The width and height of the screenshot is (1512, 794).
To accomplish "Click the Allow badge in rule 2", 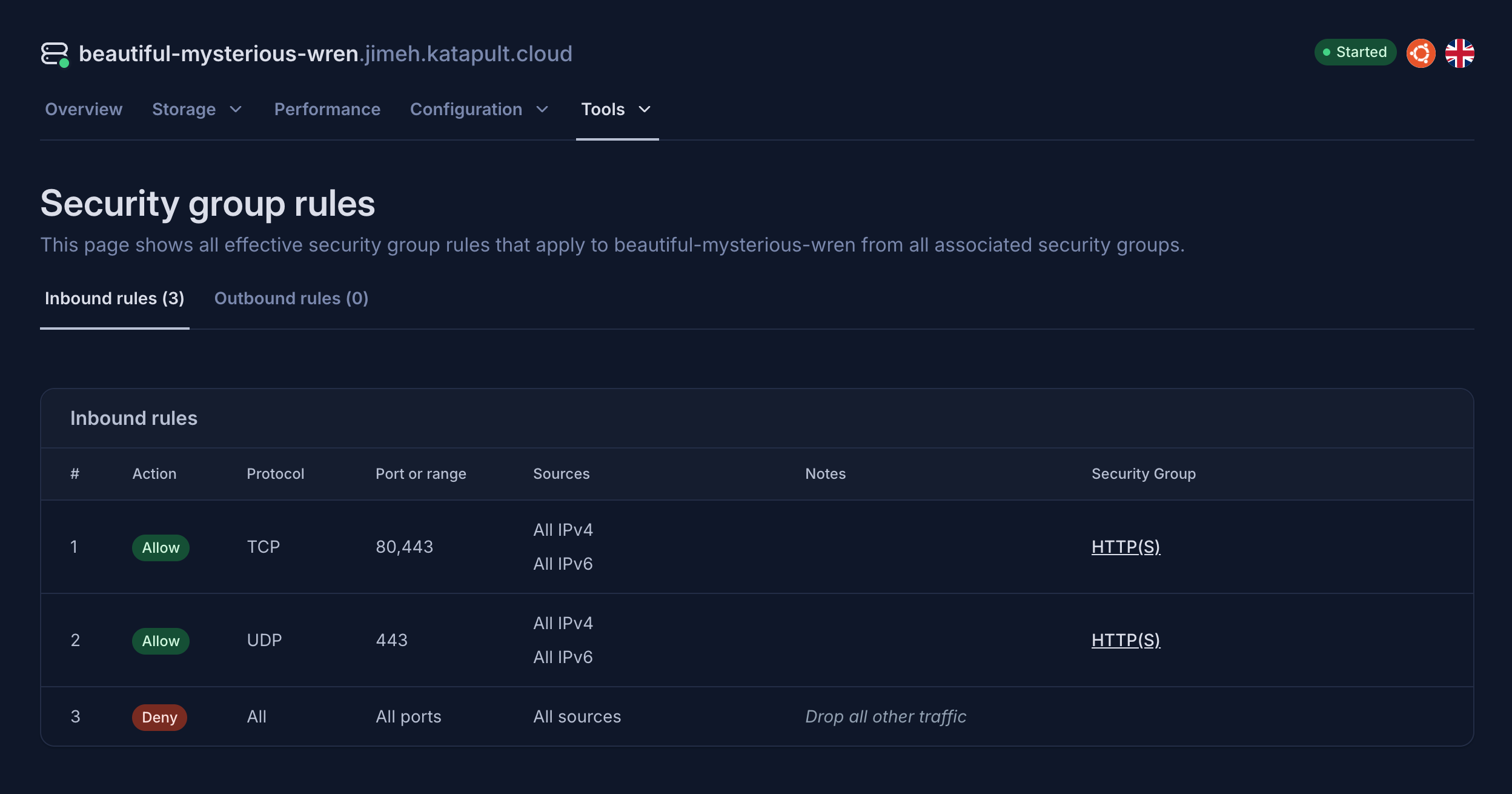I will click(161, 641).
